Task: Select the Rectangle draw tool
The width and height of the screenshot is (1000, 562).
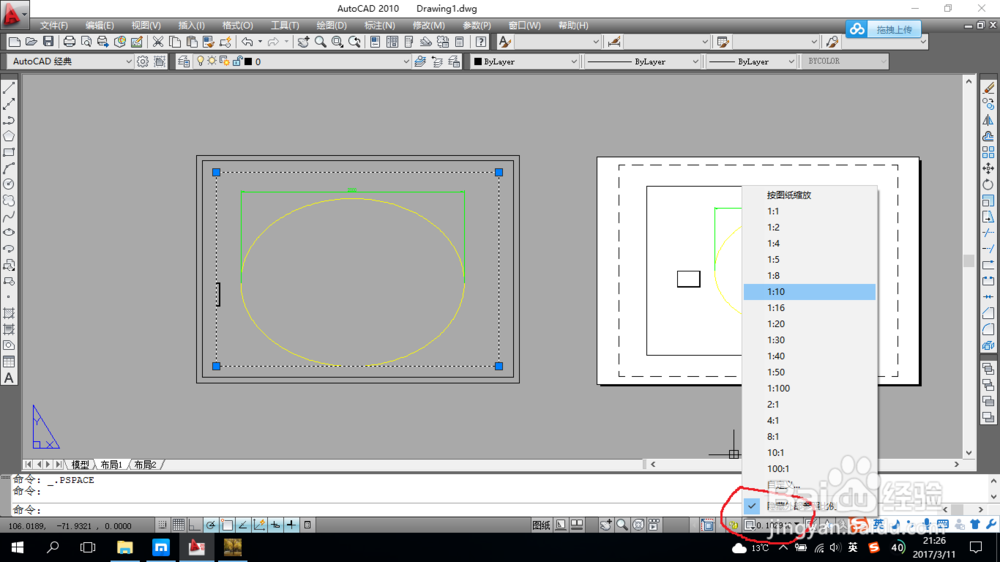Action: click(x=9, y=152)
